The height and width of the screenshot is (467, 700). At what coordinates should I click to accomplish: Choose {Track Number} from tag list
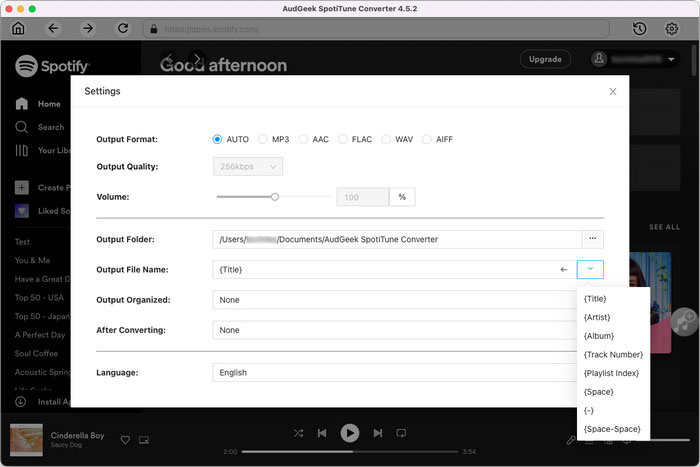pyautogui.click(x=613, y=355)
